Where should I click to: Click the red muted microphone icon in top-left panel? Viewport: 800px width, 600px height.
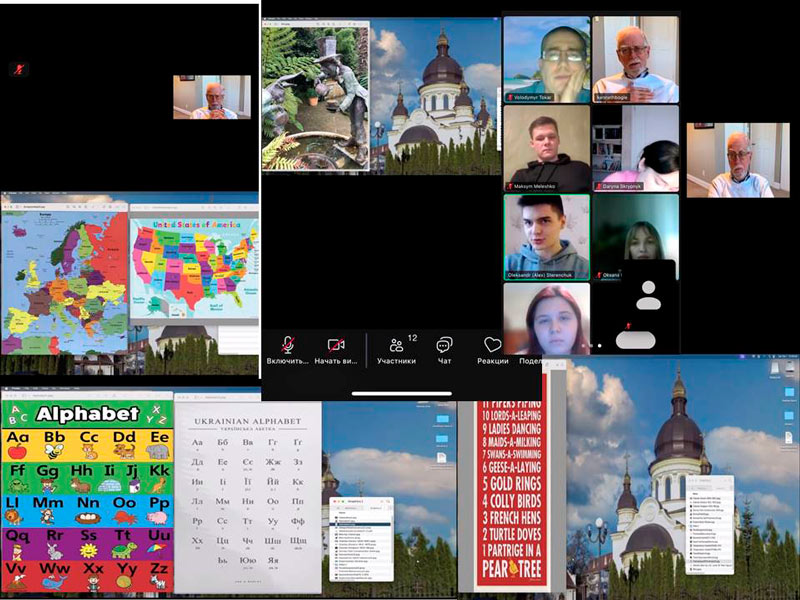[x=18, y=69]
